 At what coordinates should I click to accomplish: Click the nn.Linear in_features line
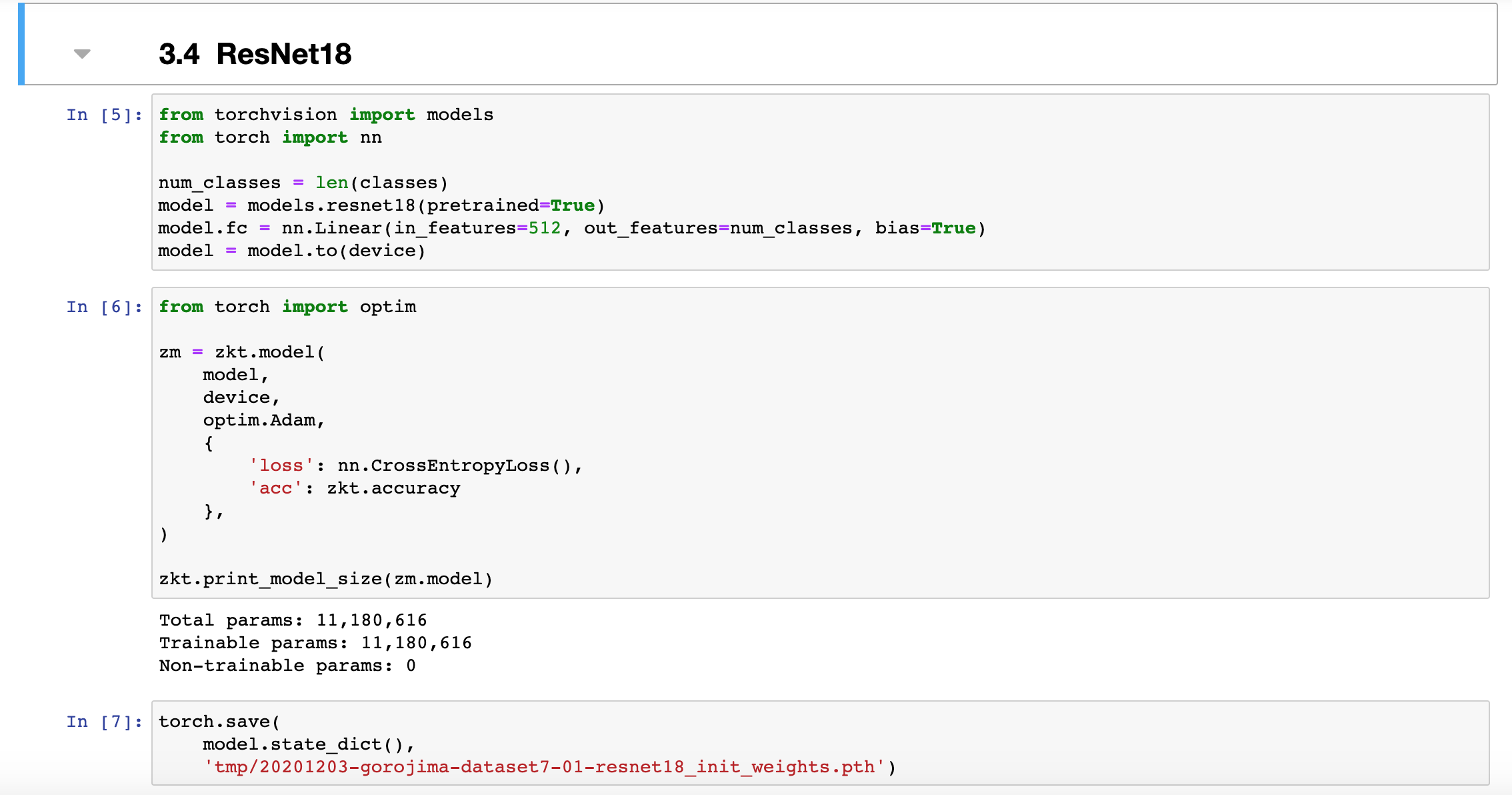tap(572, 228)
